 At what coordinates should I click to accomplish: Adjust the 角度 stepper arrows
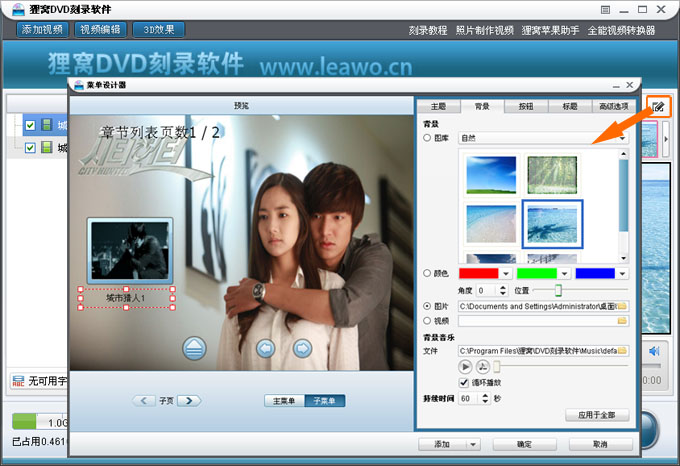click(503, 290)
